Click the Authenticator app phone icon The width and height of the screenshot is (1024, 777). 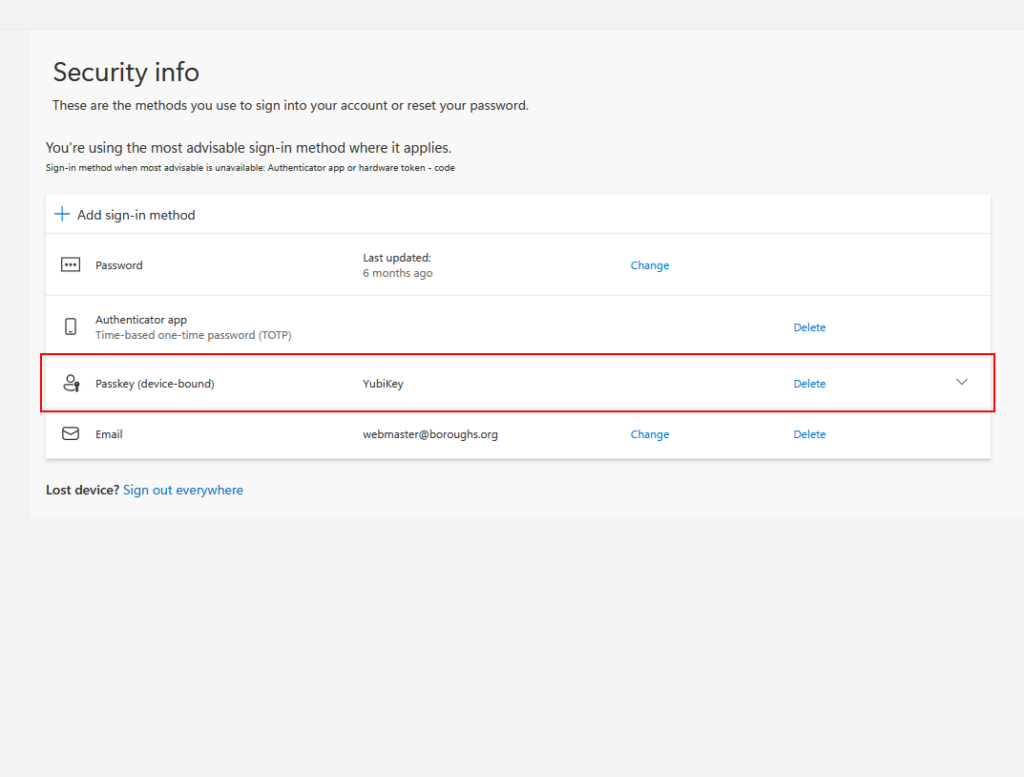[70, 327]
